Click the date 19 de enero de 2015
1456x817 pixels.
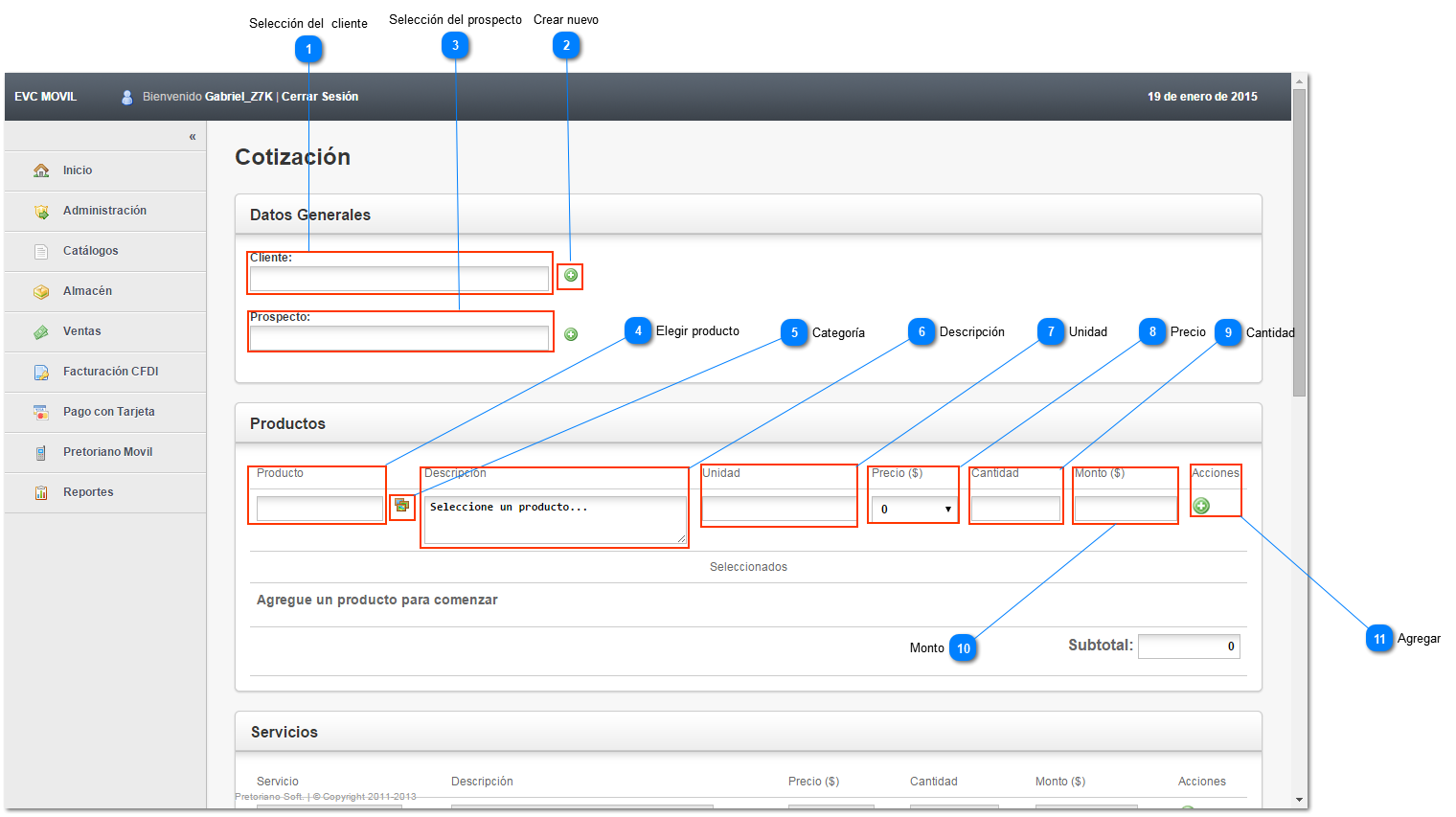(x=1202, y=97)
